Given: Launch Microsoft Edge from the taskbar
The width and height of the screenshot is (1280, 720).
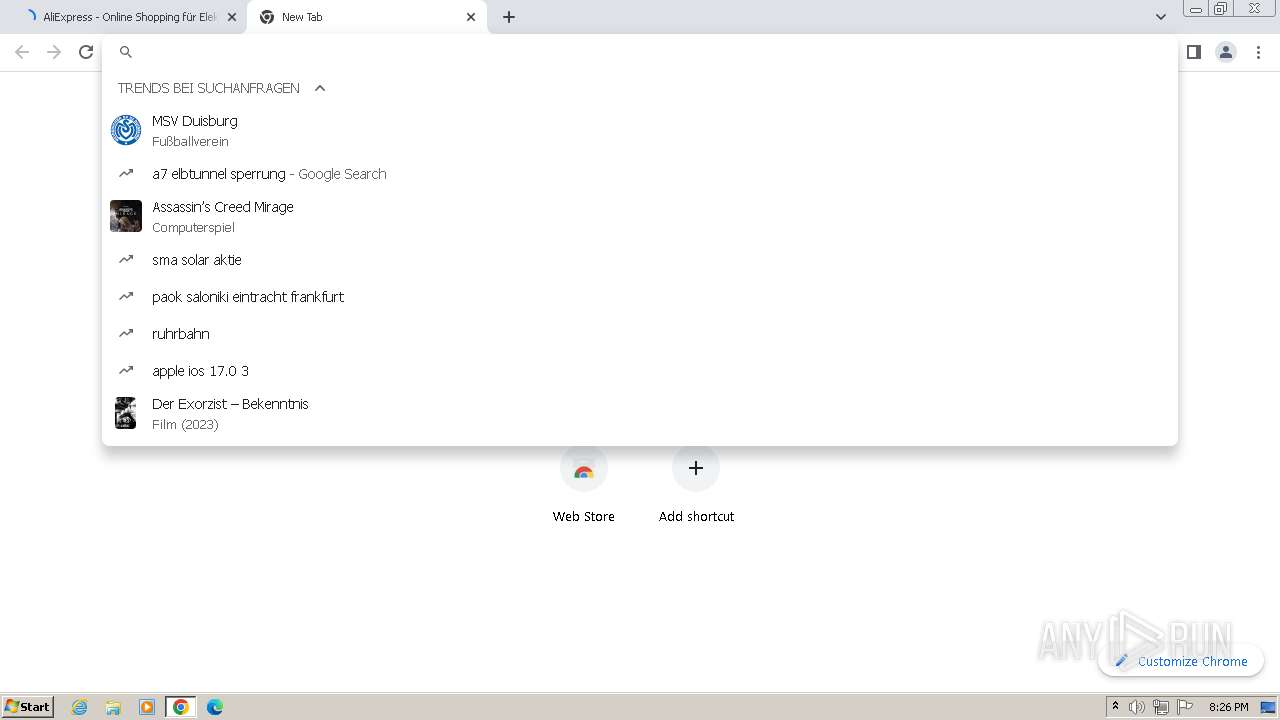Looking at the screenshot, I should (x=215, y=707).
